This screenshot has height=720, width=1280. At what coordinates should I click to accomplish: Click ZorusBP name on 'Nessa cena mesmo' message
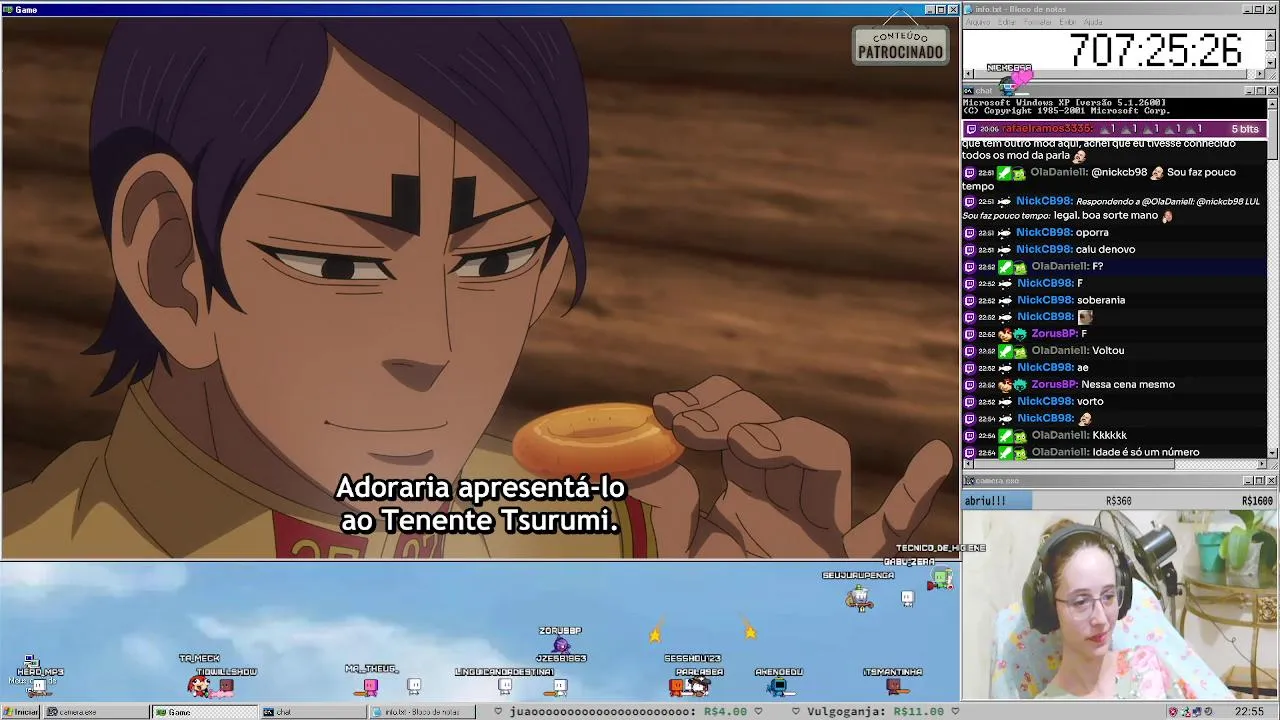[1054, 384]
